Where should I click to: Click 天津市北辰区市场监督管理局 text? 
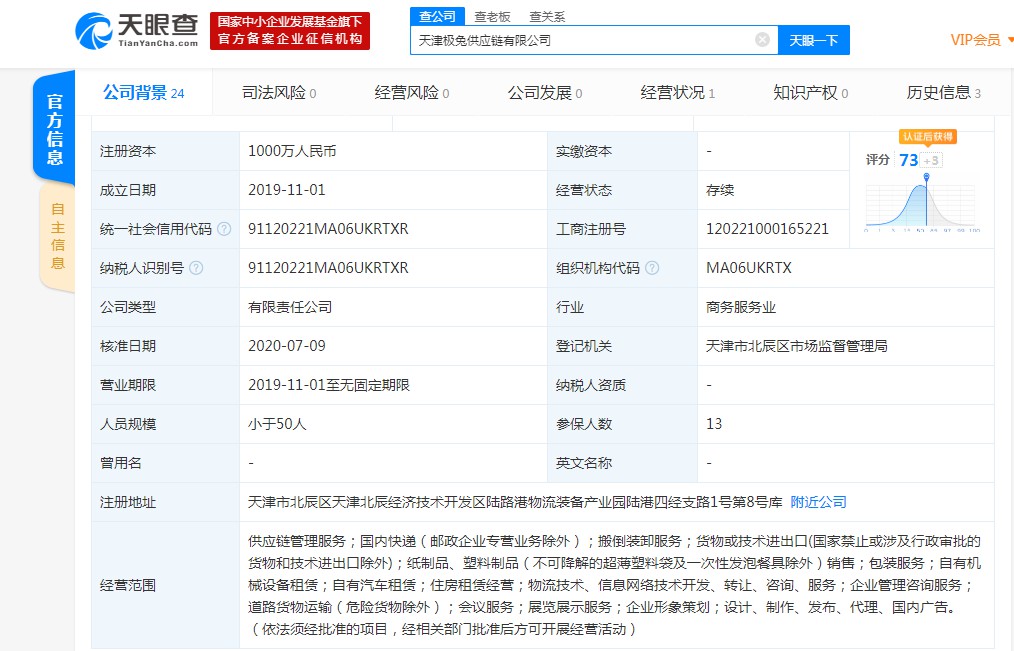[797, 346]
